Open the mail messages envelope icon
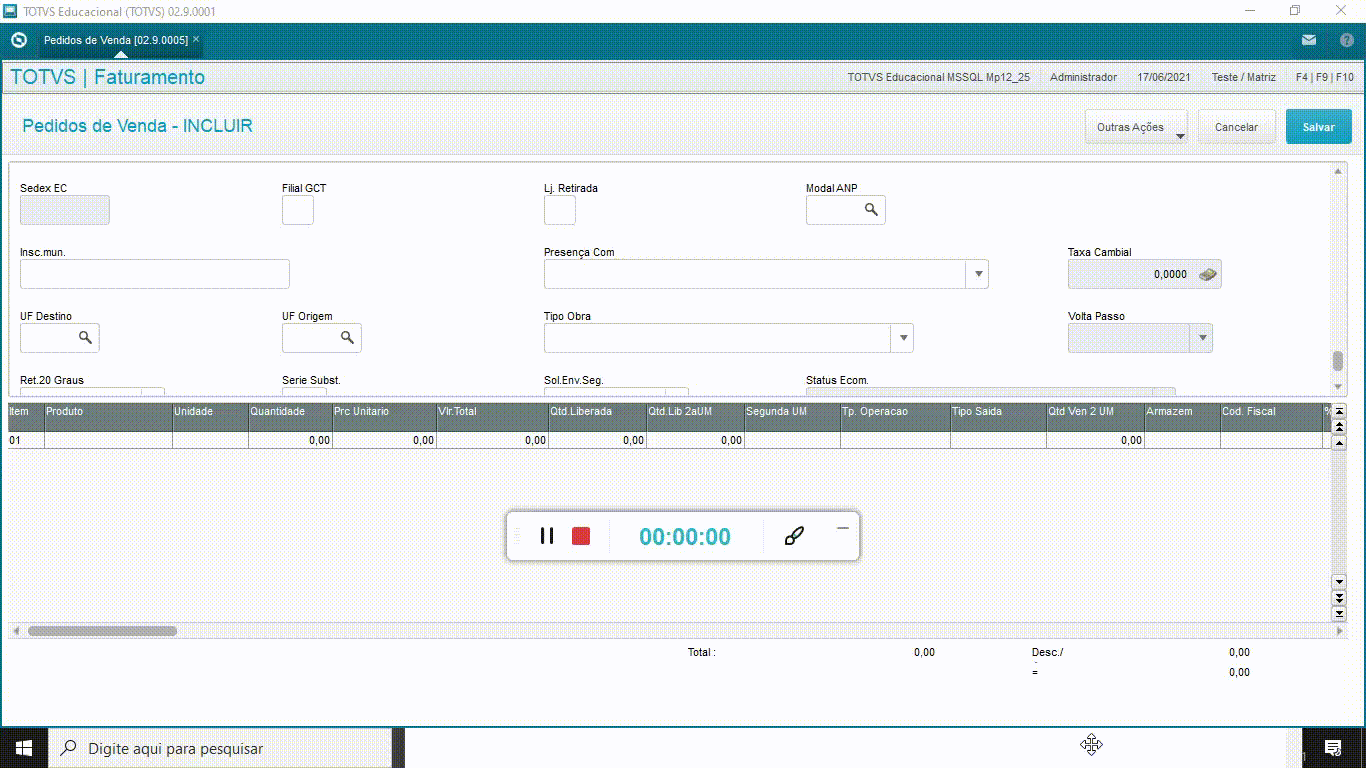Image resolution: width=1366 pixels, height=768 pixels. click(1309, 40)
